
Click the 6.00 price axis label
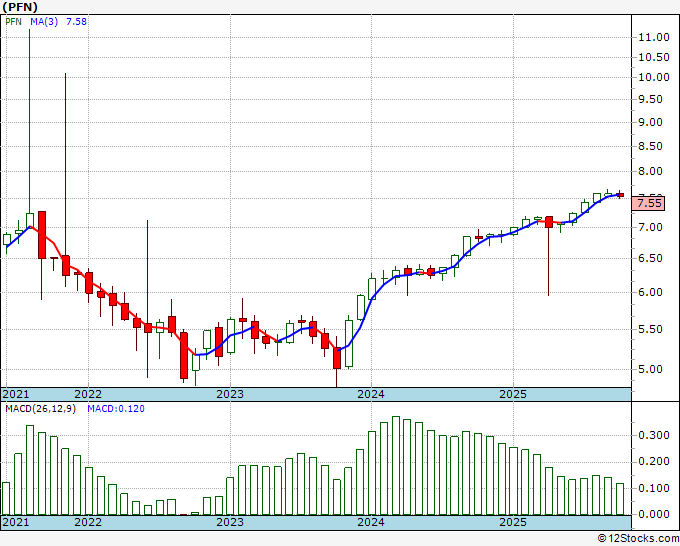coord(651,292)
